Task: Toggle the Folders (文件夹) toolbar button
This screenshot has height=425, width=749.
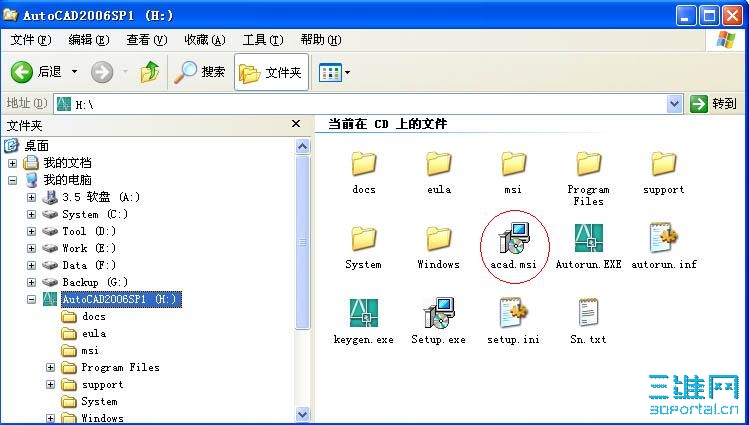Action: [x=271, y=73]
